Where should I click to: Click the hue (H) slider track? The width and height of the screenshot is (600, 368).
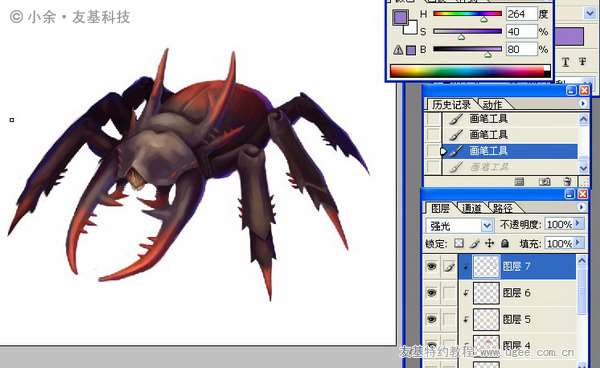[467, 14]
